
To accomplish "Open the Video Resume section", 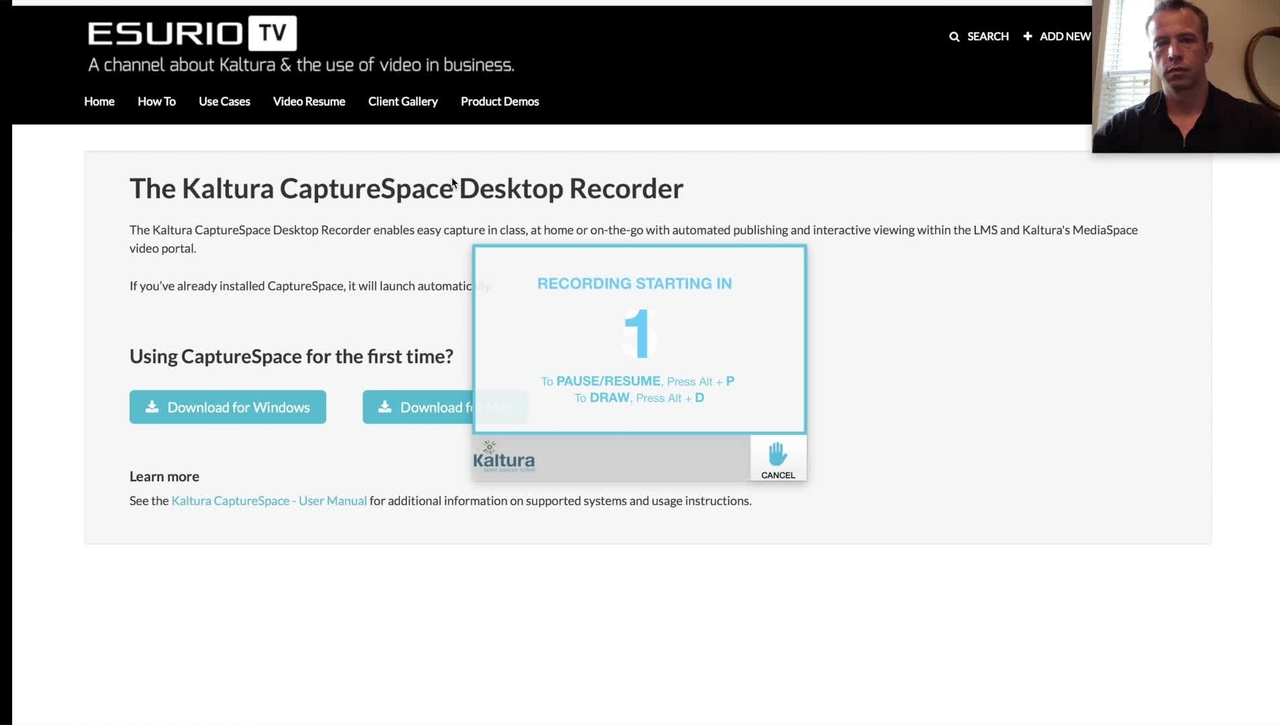I will 309,101.
